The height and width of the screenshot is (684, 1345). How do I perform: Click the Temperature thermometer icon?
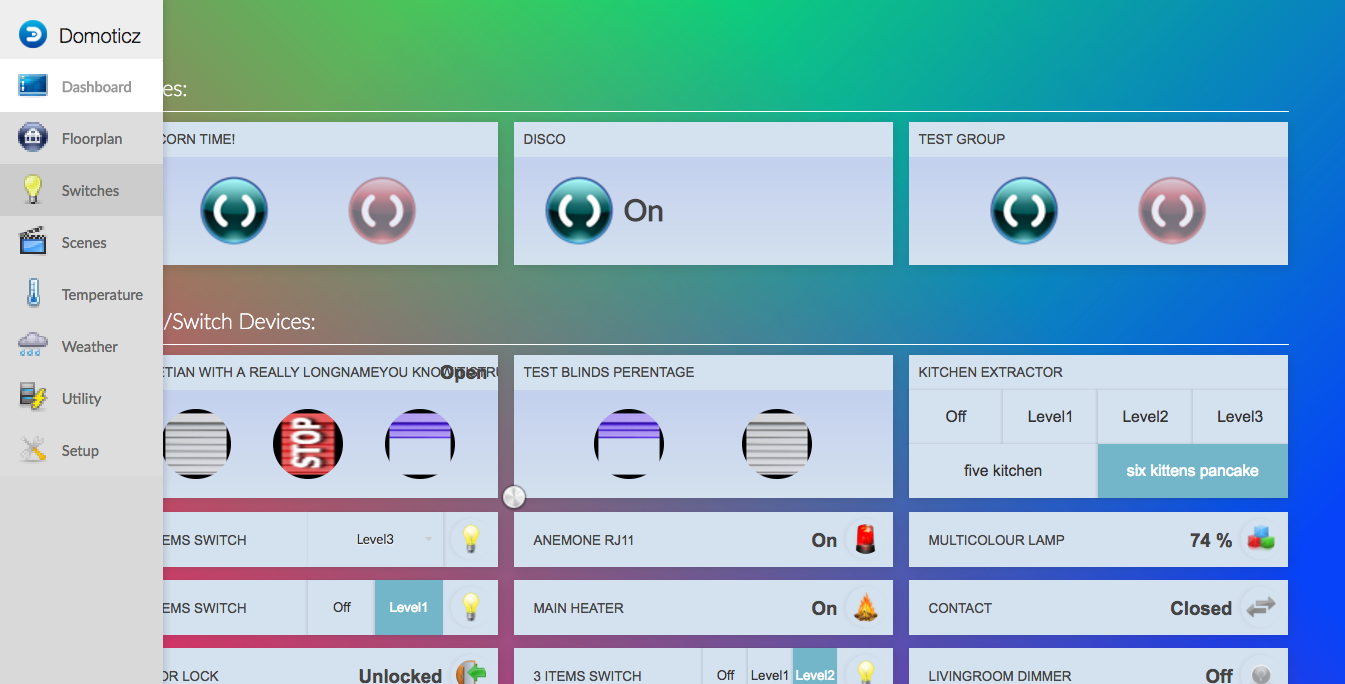click(x=33, y=294)
